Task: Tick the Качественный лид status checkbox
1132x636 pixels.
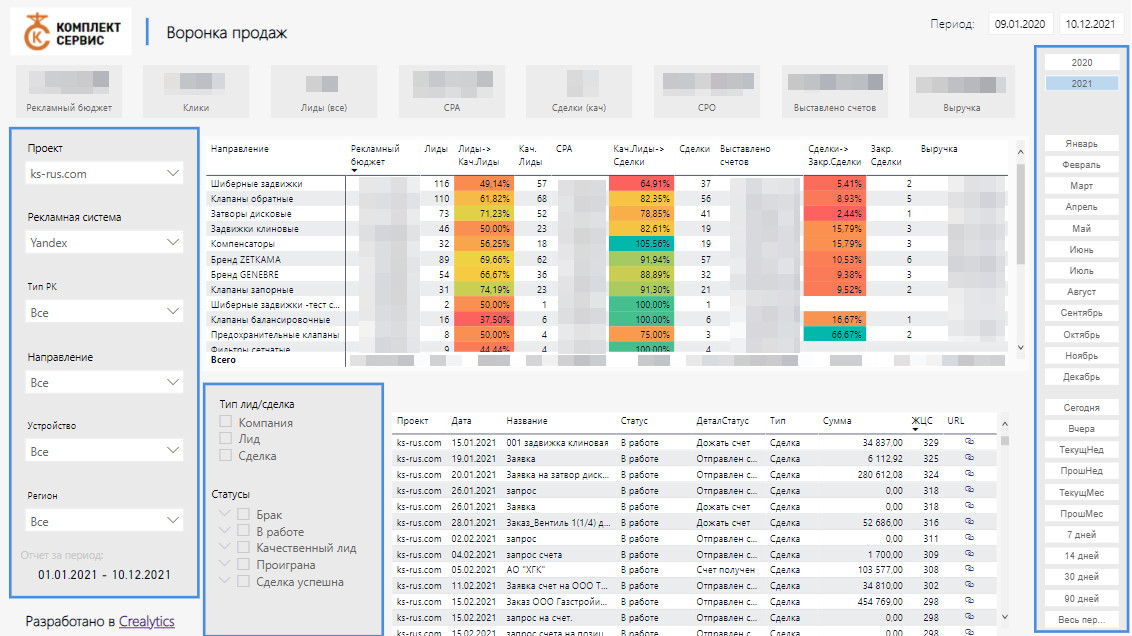Action: coord(243,548)
